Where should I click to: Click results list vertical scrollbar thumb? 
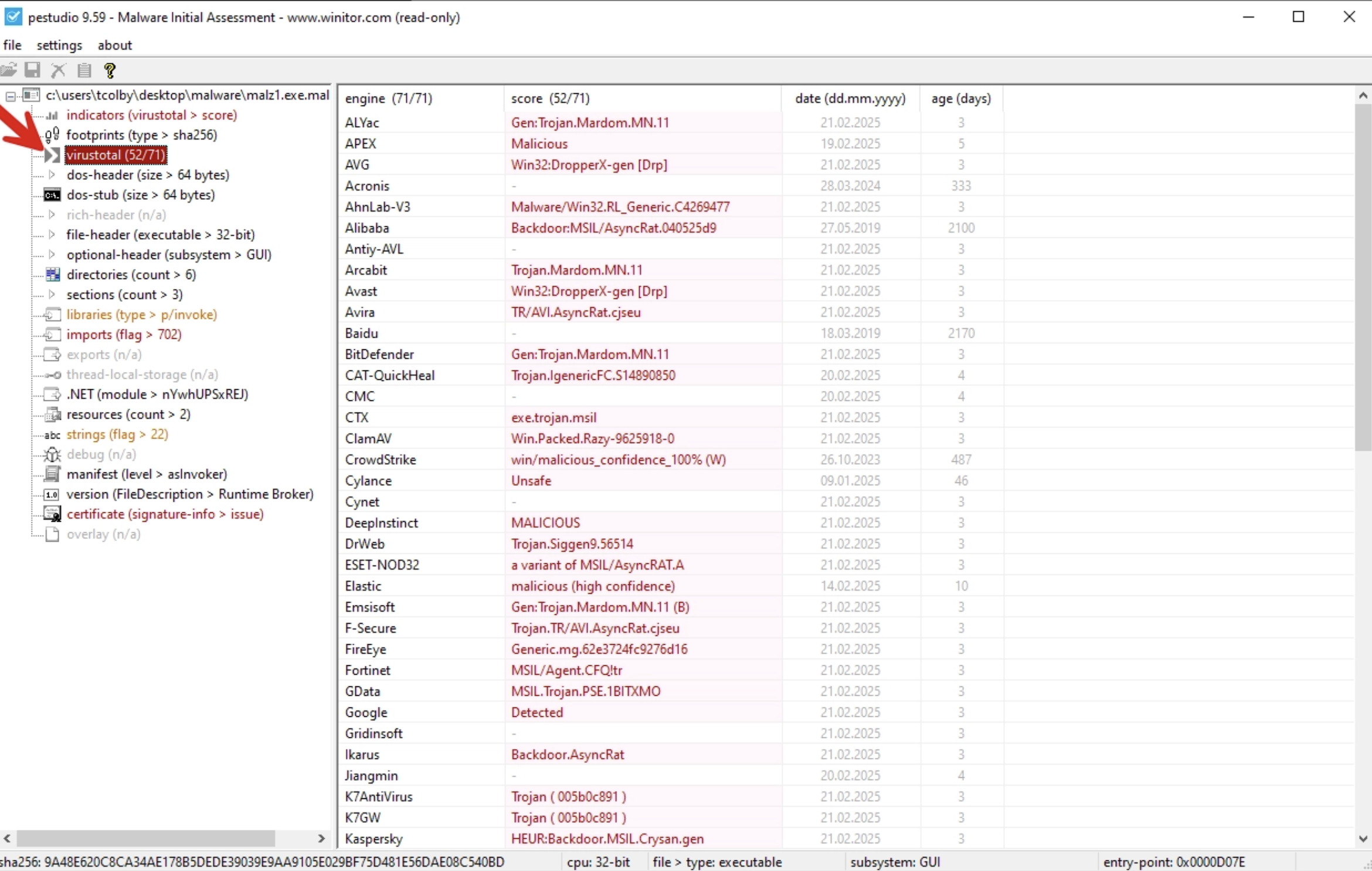click(1363, 278)
